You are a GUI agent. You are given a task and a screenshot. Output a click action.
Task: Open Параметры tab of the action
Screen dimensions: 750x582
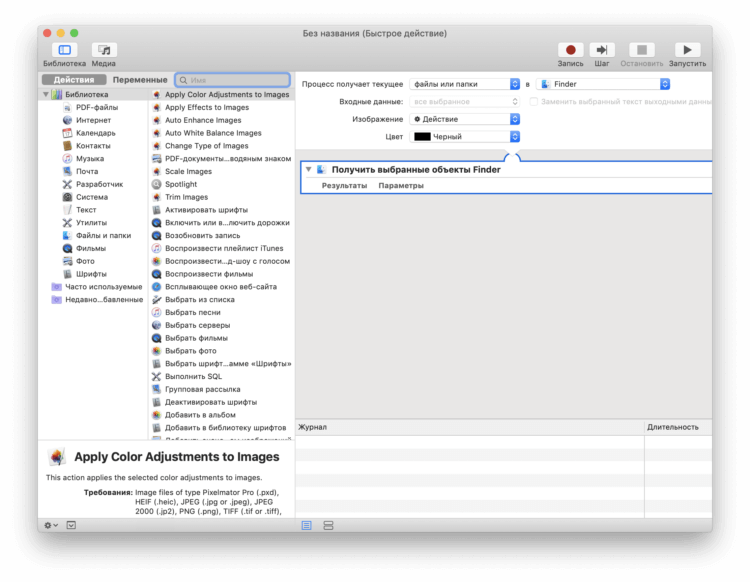[401, 186]
